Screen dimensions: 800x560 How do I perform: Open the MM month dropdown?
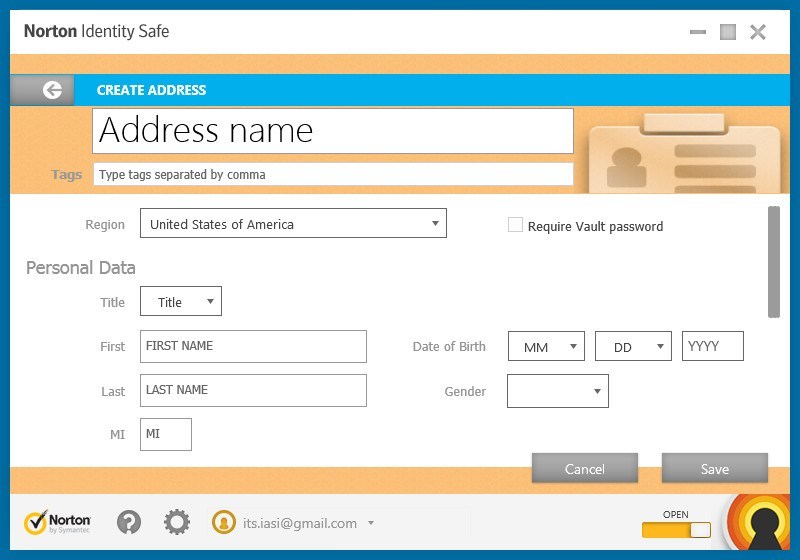tap(546, 346)
